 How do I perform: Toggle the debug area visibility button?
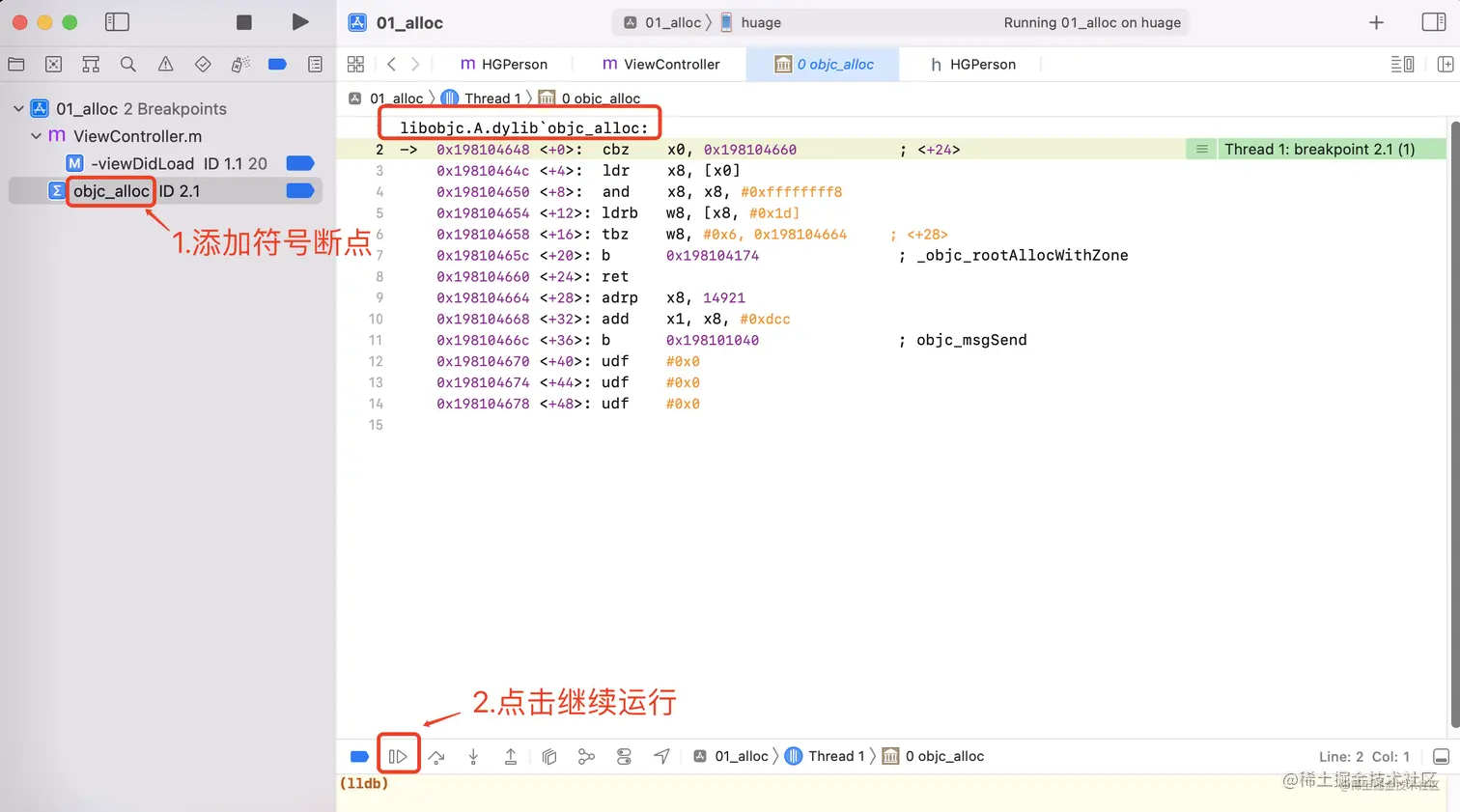pos(1441,756)
